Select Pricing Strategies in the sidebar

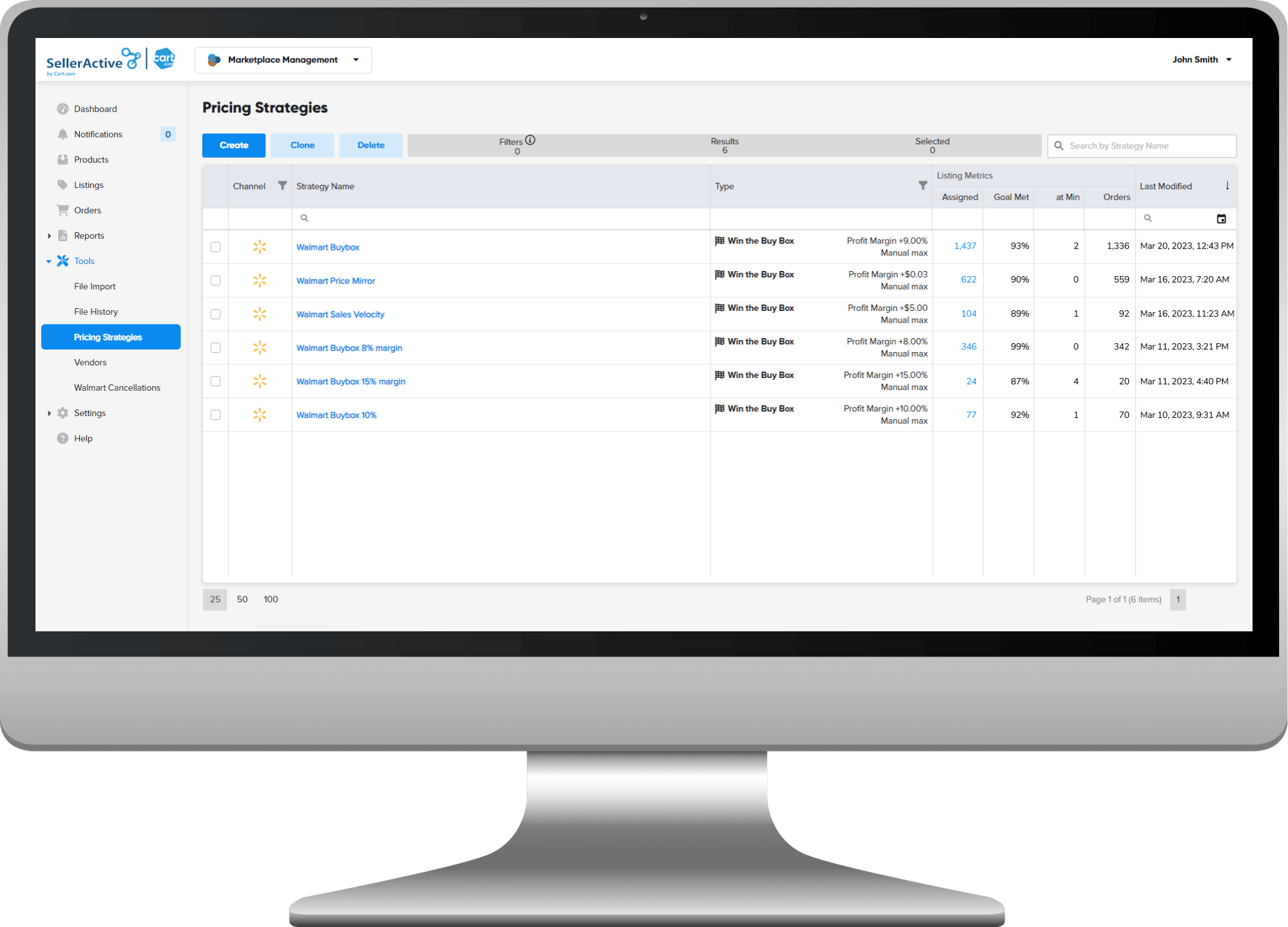(x=111, y=337)
